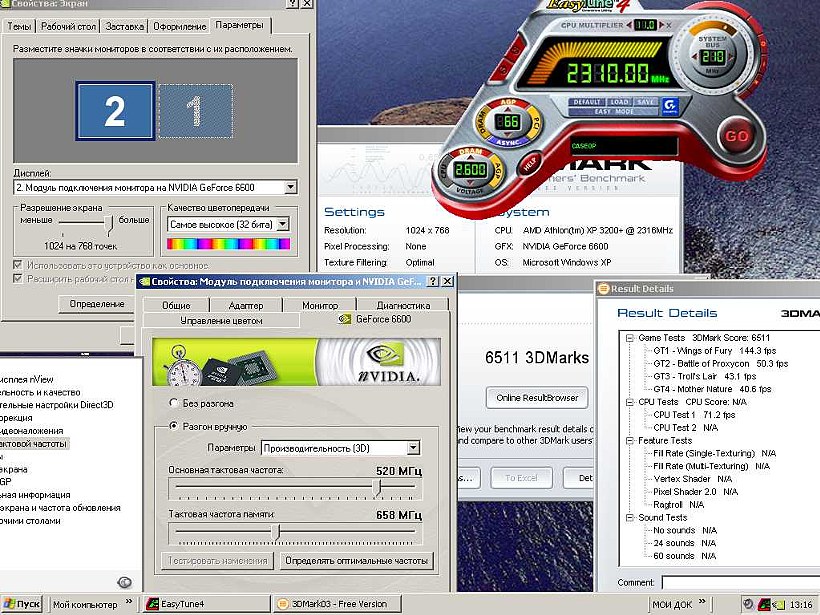Click the Online ResultBrowser button
The image size is (820, 615).
tap(537, 397)
